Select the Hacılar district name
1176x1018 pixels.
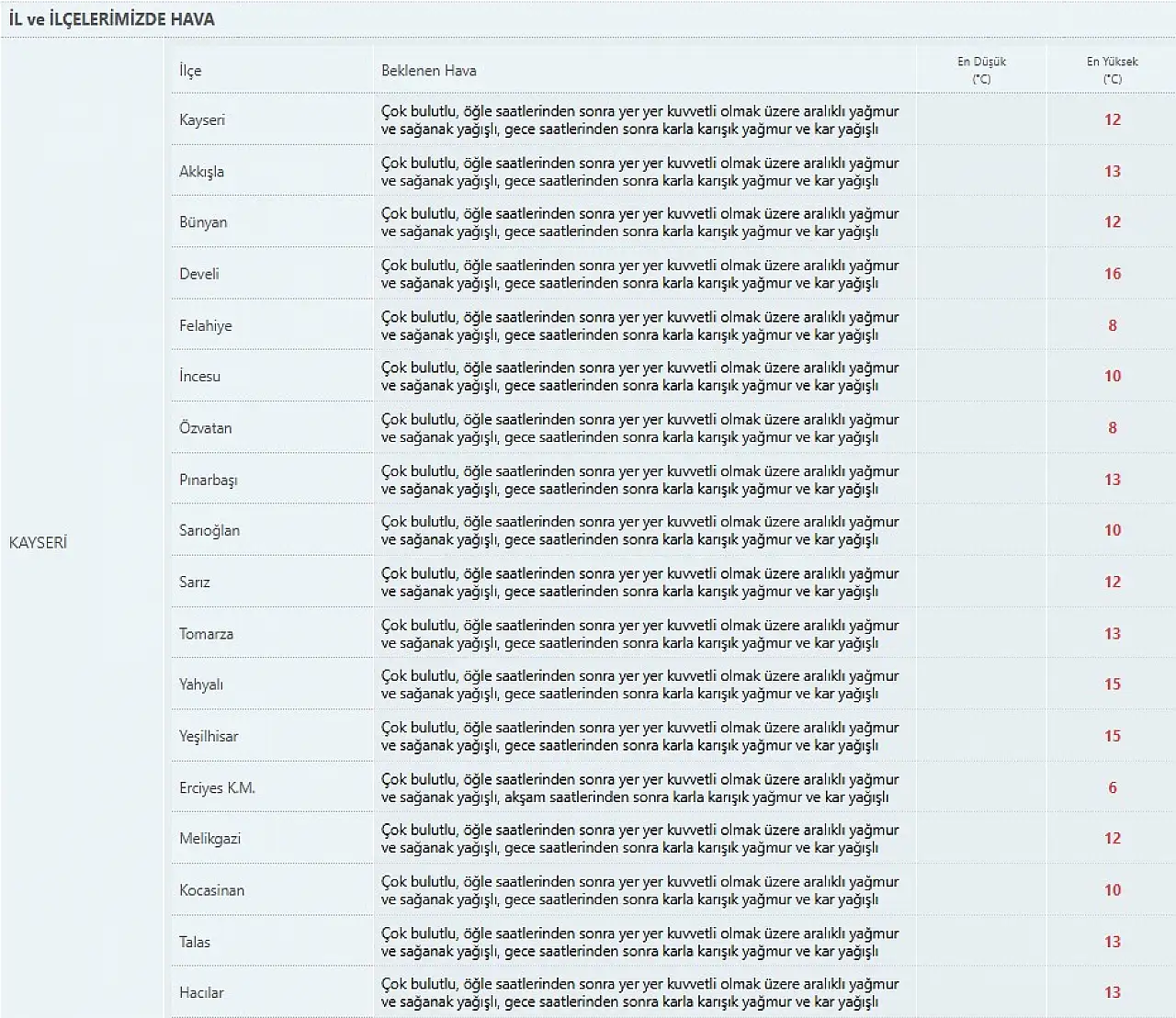[x=201, y=992]
